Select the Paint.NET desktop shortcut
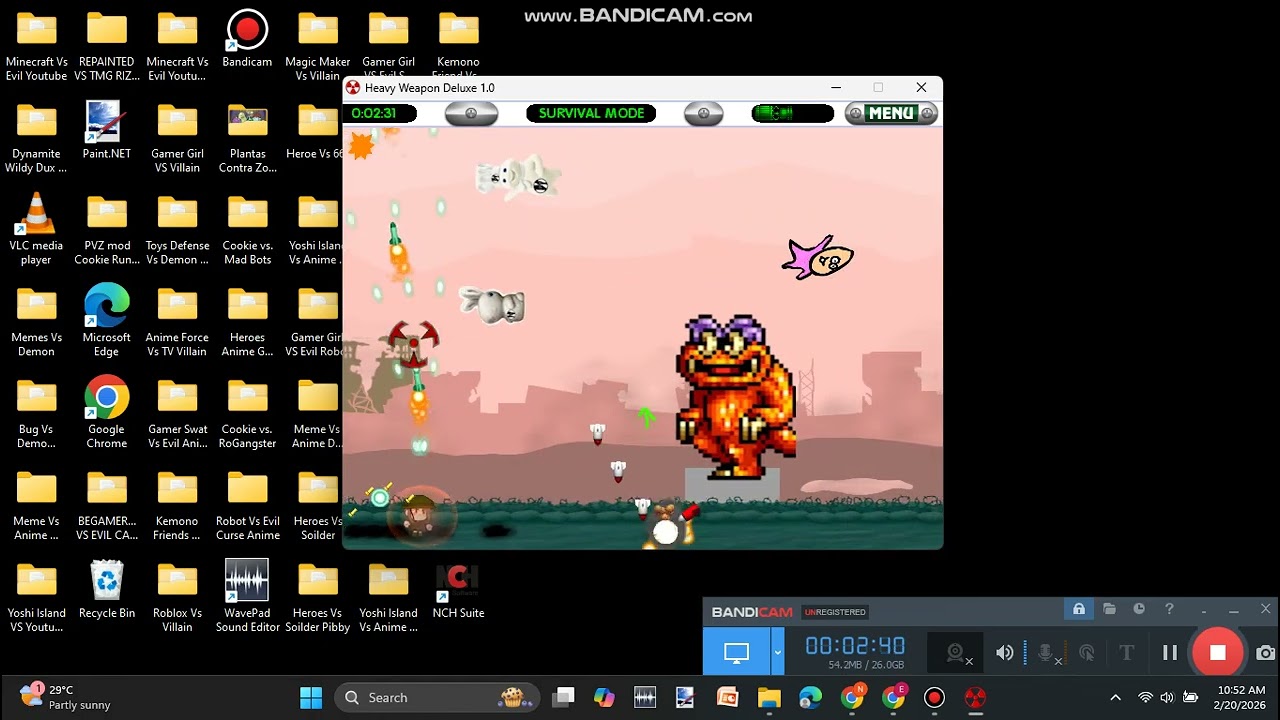This screenshot has width=1280, height=720. point(107,131)
